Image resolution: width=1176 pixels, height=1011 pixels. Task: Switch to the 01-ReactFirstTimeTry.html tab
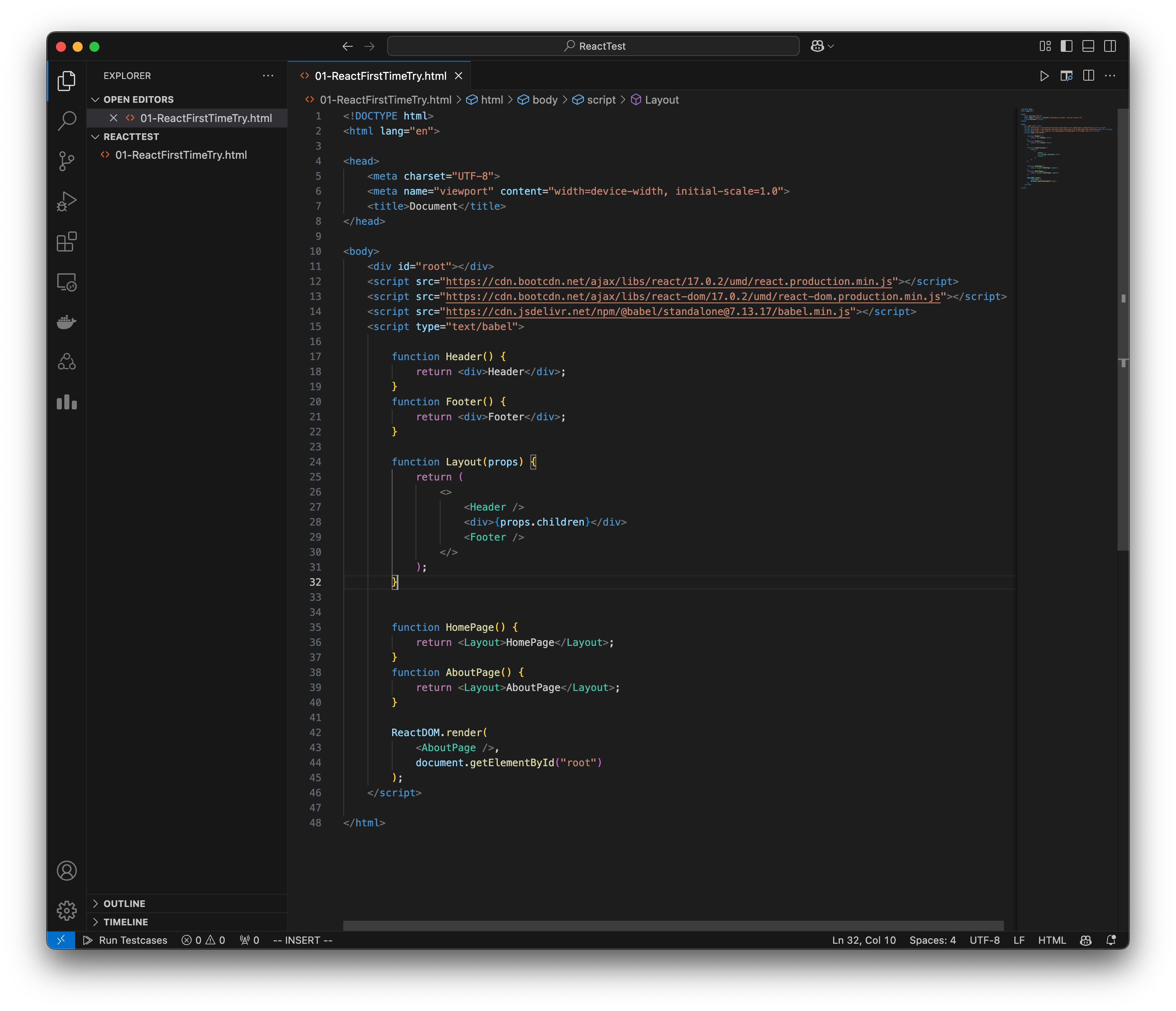(x=380, y=76)
